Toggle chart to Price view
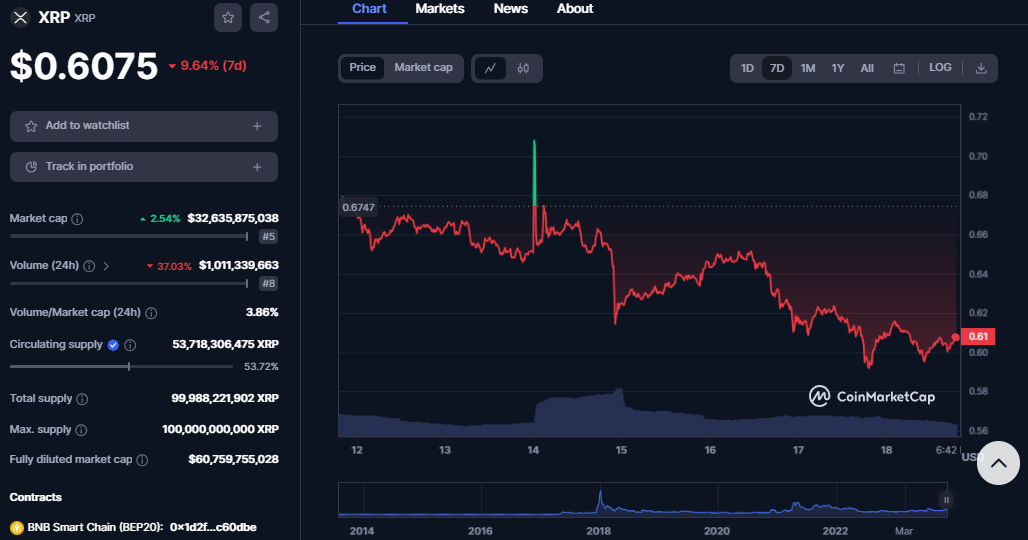The height and width of the screenshot is (540, 1028). (x=363, y=68)
